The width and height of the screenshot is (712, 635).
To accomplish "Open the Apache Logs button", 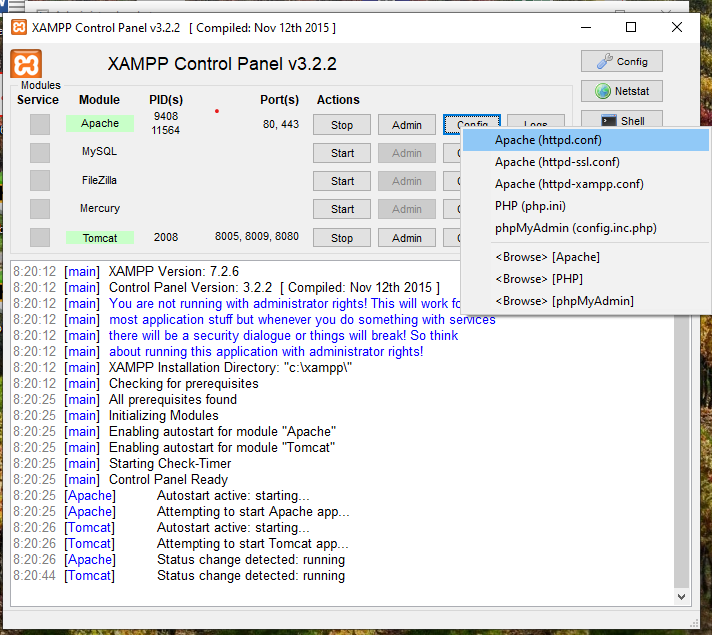I will click(536, 122).
